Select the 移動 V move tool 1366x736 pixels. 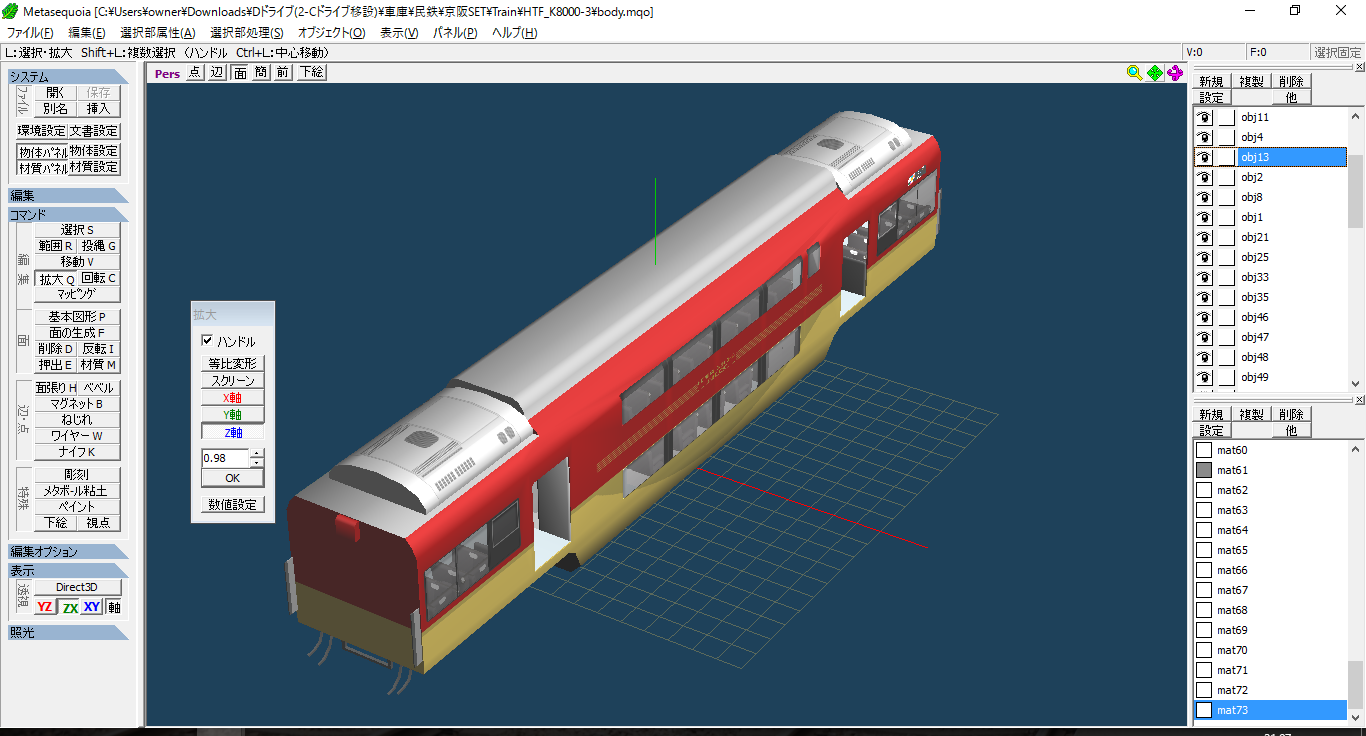(x=77, y=262)
